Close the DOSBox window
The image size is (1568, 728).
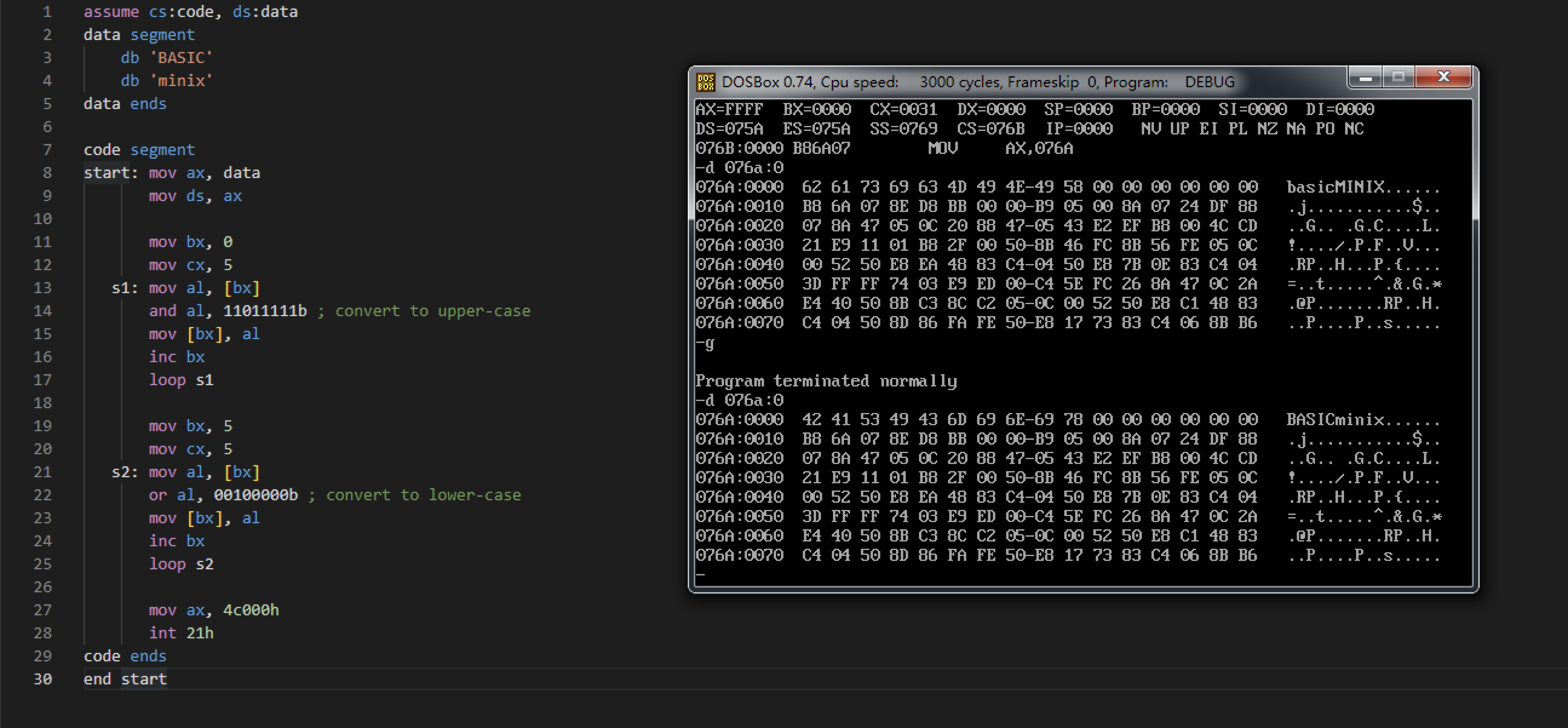[x=1443, y=78]
